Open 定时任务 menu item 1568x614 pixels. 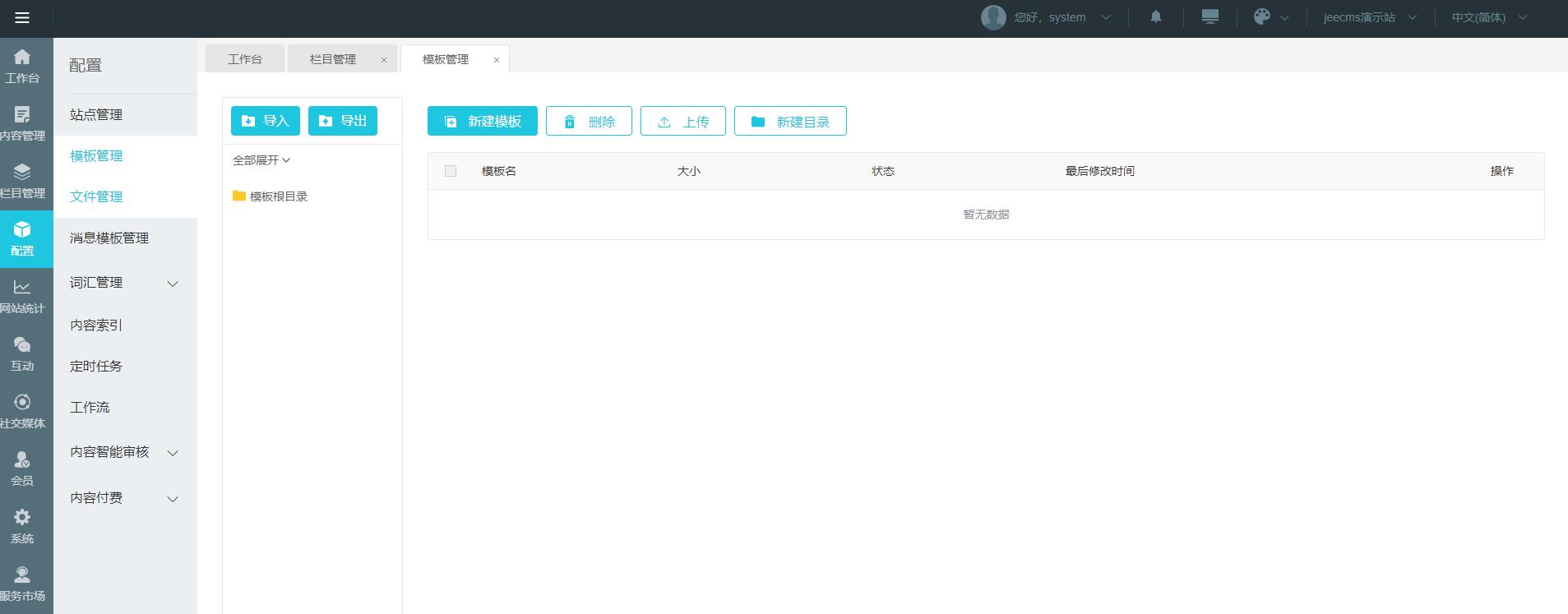coord(125,367)
